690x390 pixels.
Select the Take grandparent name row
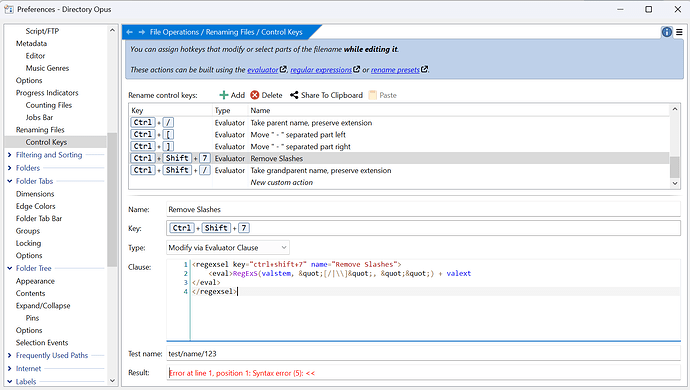(x=399, y=170)
